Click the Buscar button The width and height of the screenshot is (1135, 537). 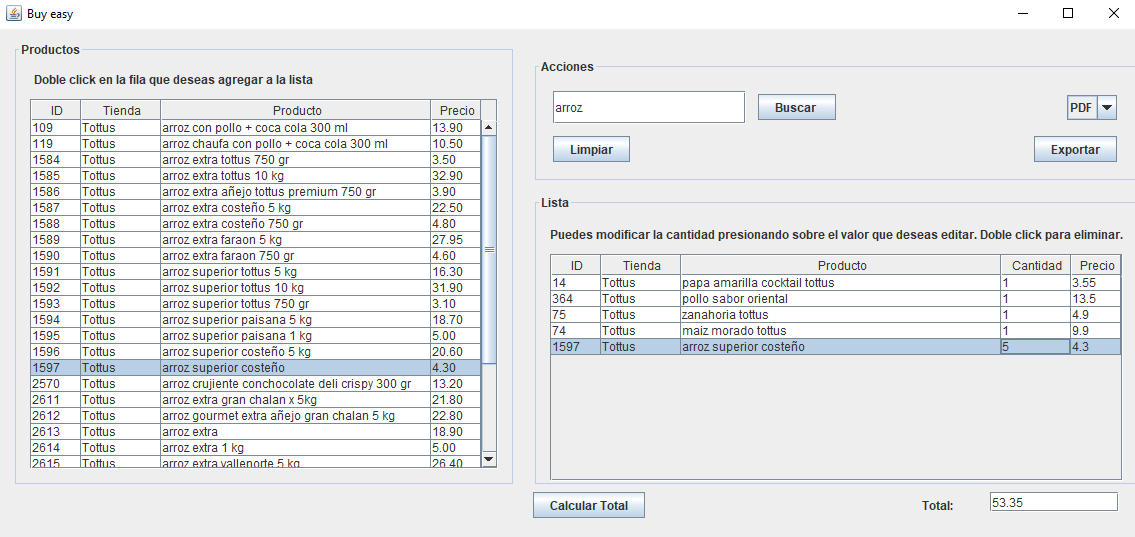coord(796,107)
